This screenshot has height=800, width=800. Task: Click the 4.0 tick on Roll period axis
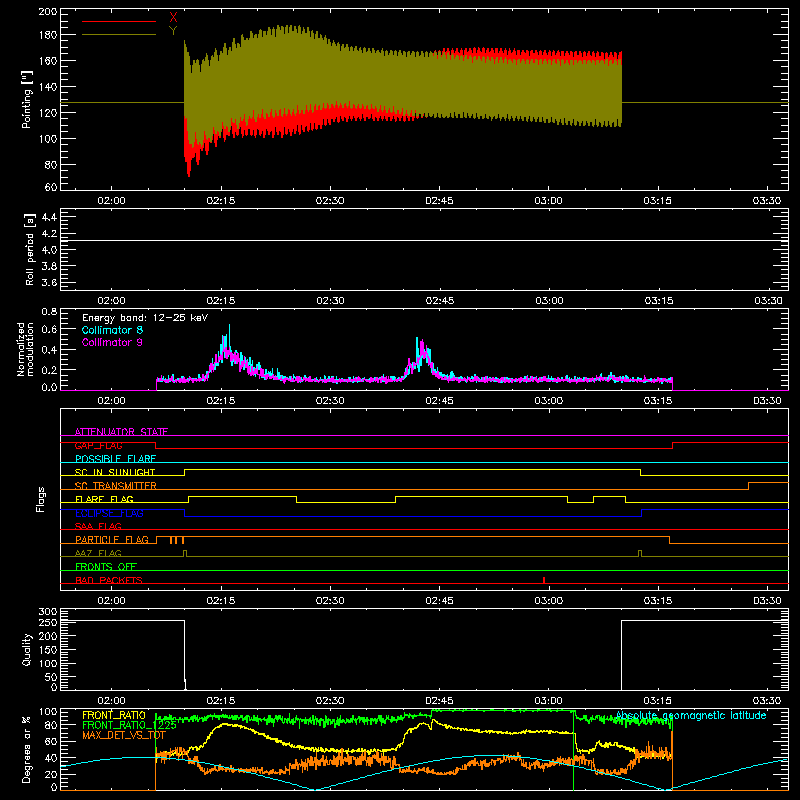[49, 250]
